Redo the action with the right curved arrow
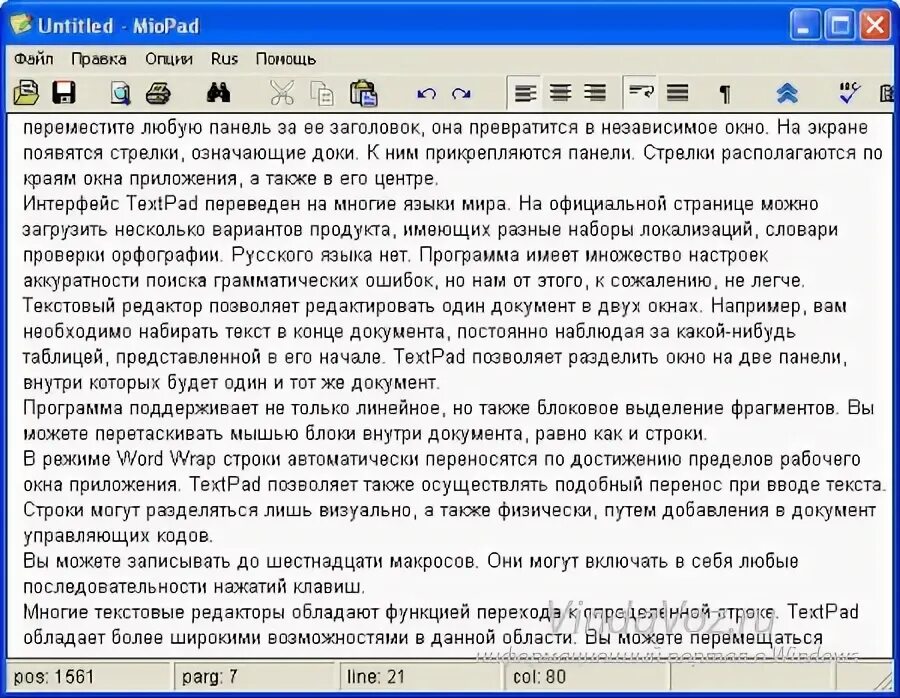The width and height of the screenshot is (900, 698). coord(461,94)
